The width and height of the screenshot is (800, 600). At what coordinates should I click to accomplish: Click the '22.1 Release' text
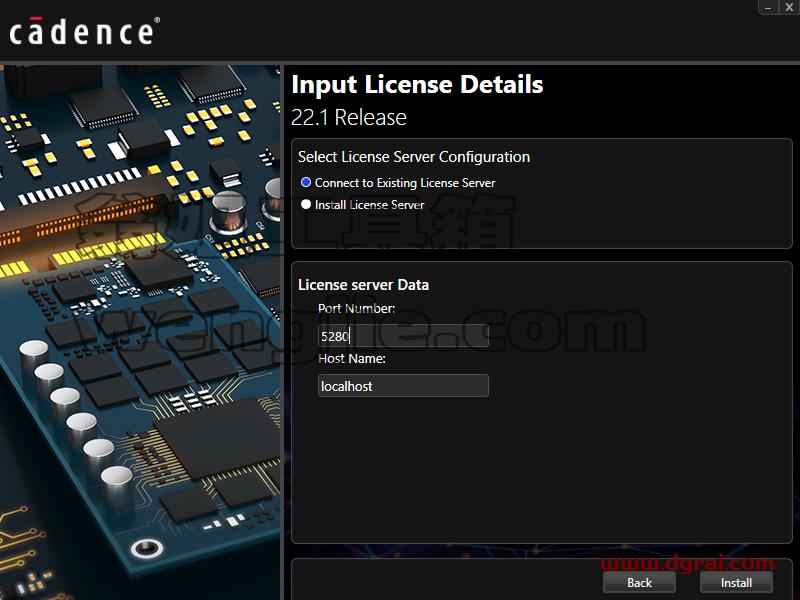[x=349, y=117]
